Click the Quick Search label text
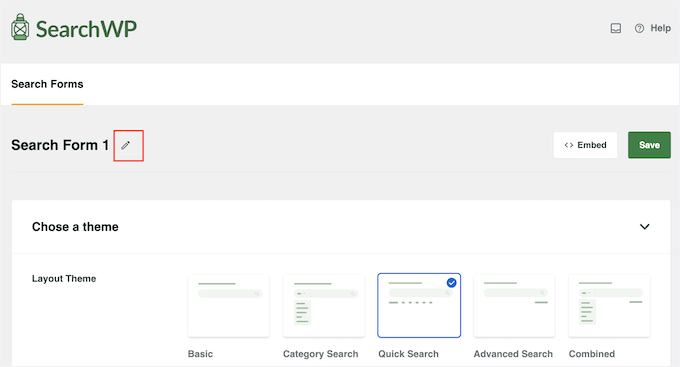This screenshot has height=367, width=680. (409, 354)
